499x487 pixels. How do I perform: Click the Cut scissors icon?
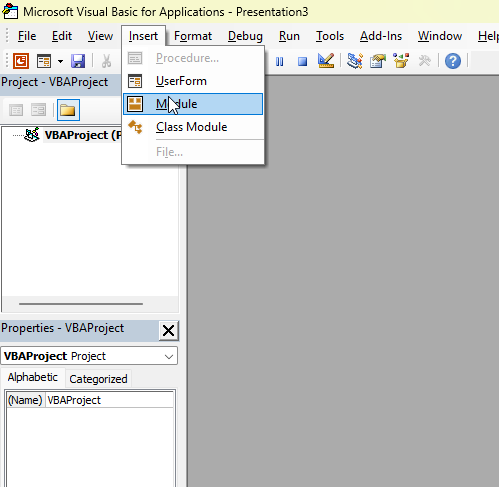pyautogui.click(x=106, y=61)
